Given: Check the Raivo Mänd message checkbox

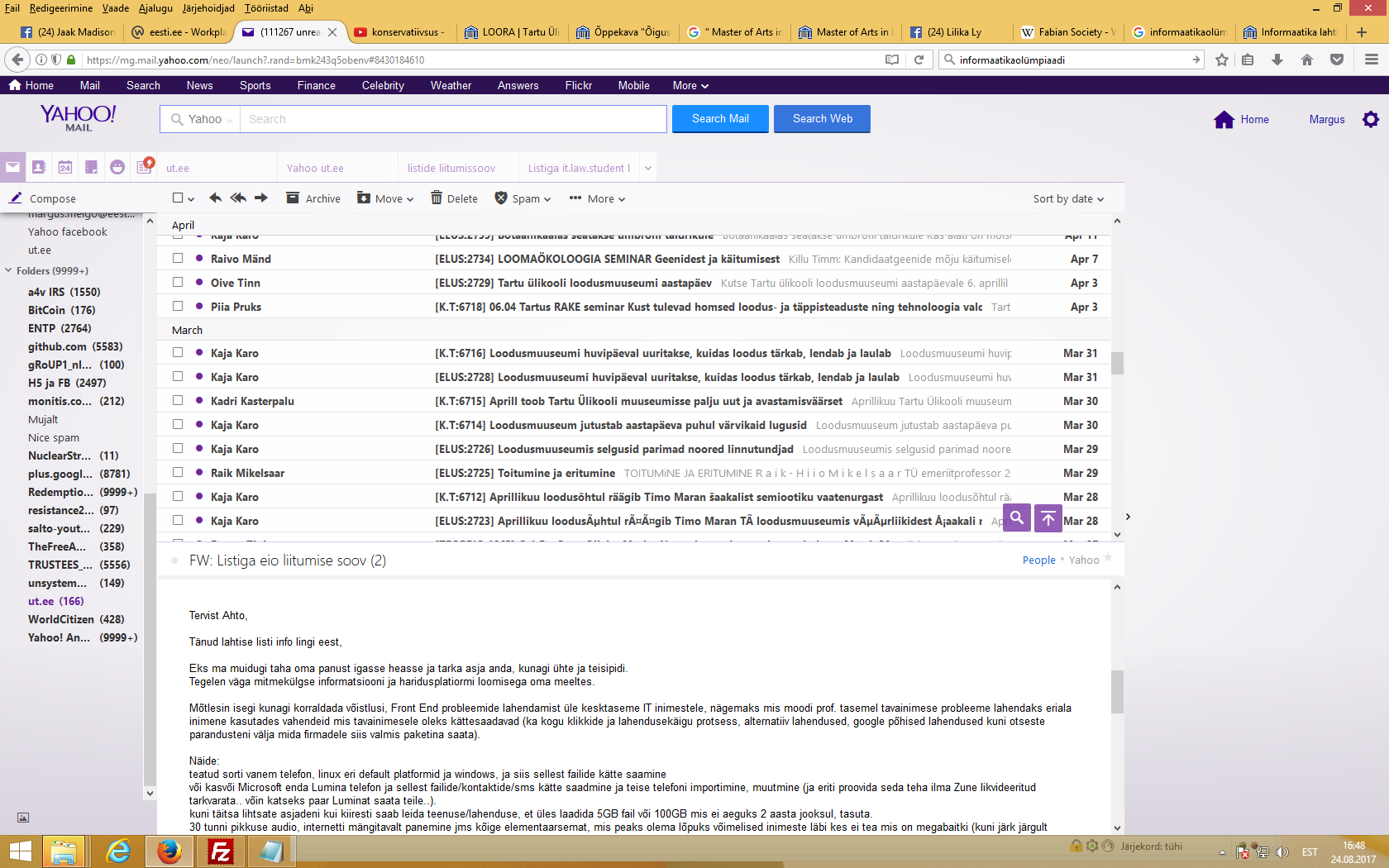Looking at the screenshot, I should pos(178,258).
